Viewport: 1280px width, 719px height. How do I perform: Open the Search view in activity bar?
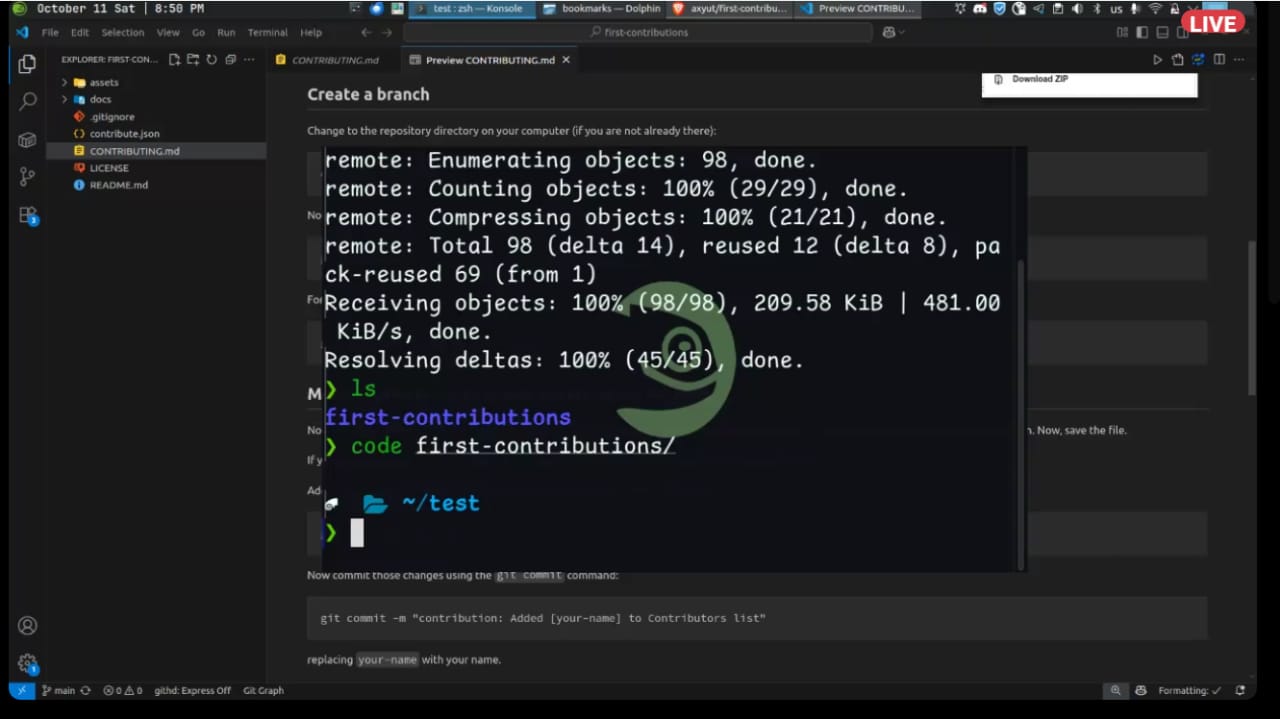27,101
